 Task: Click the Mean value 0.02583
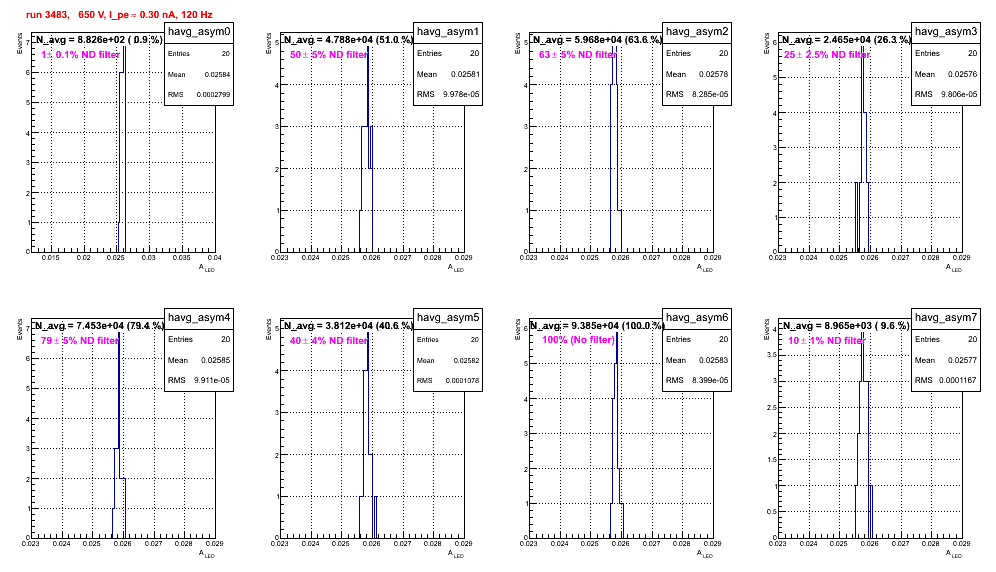click(x=714, y=360)
